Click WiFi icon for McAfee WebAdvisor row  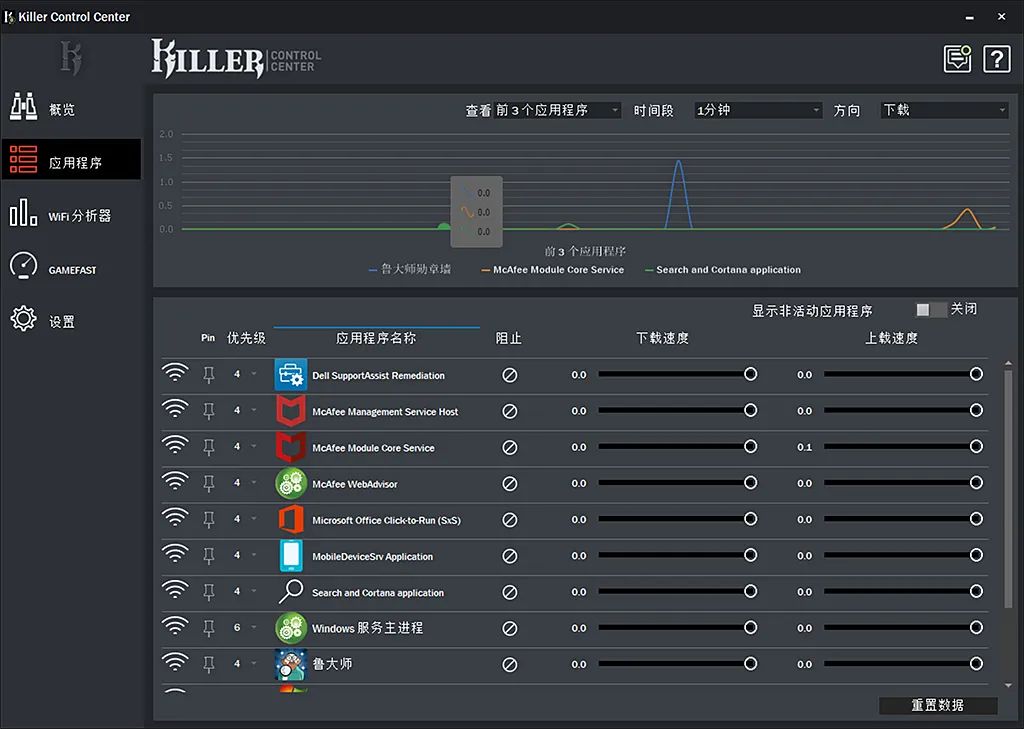click(x=175, y=481)
